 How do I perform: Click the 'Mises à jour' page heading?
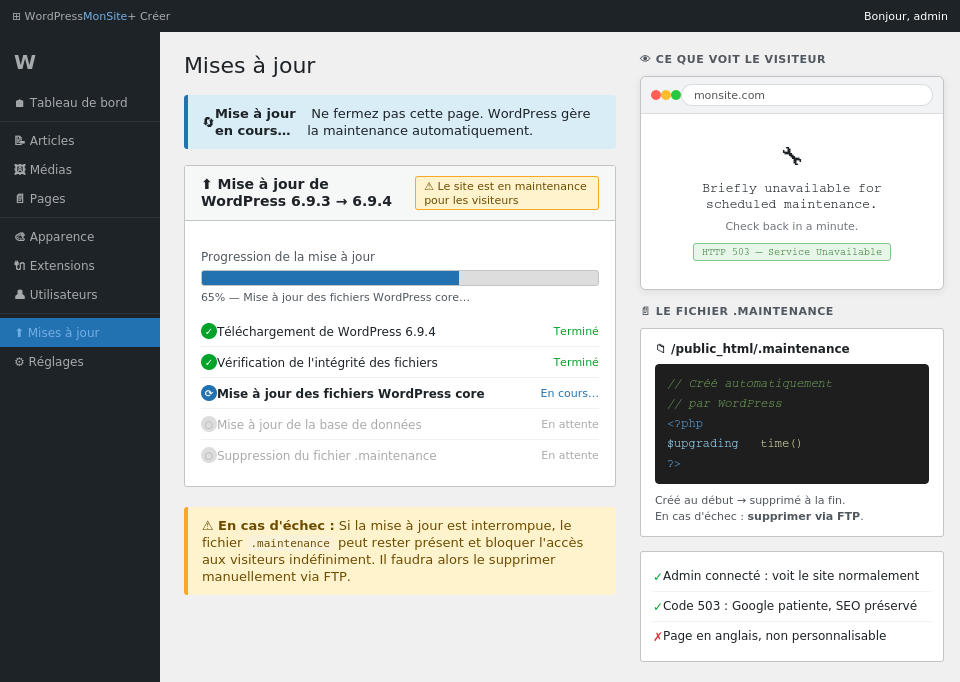coord(250,66)
